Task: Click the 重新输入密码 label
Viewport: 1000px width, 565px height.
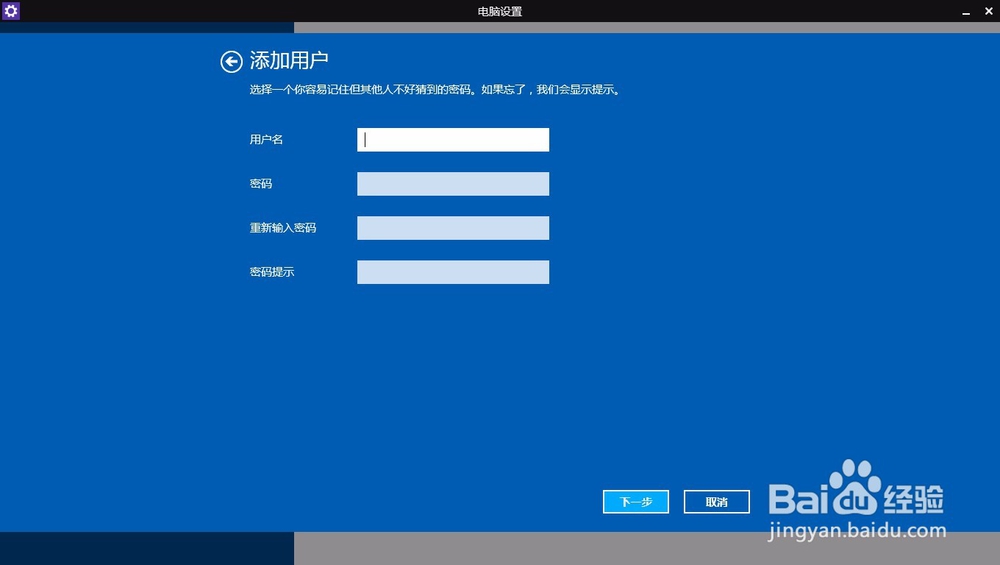Action: 283,228
